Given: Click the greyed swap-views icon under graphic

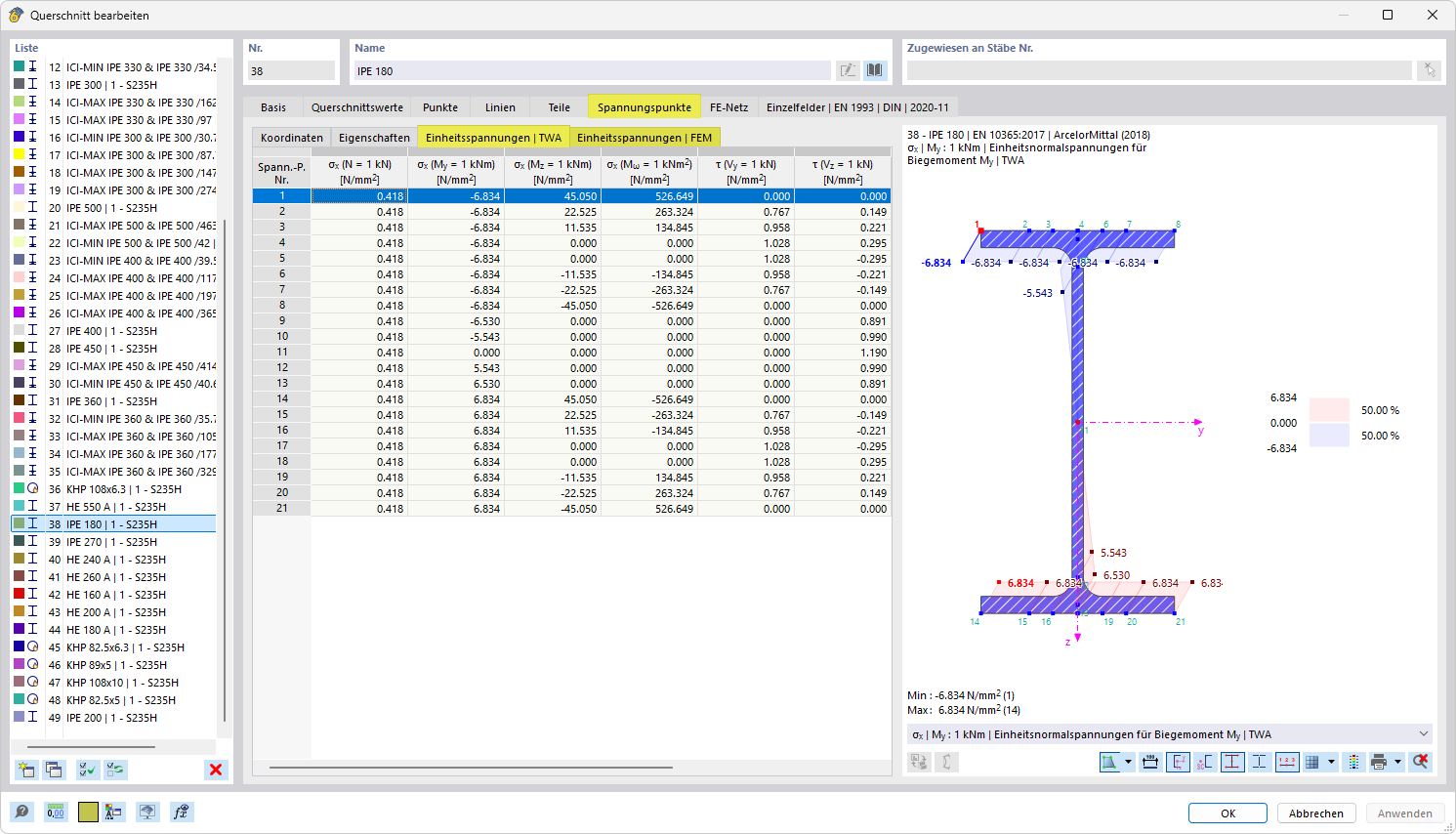Looking at the screenshot, I should pos(919,762).
